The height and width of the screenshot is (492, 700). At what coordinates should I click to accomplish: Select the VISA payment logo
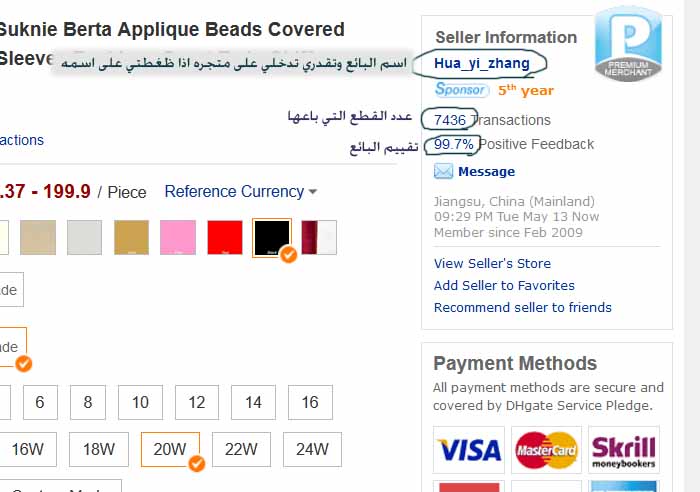(468, 450)
